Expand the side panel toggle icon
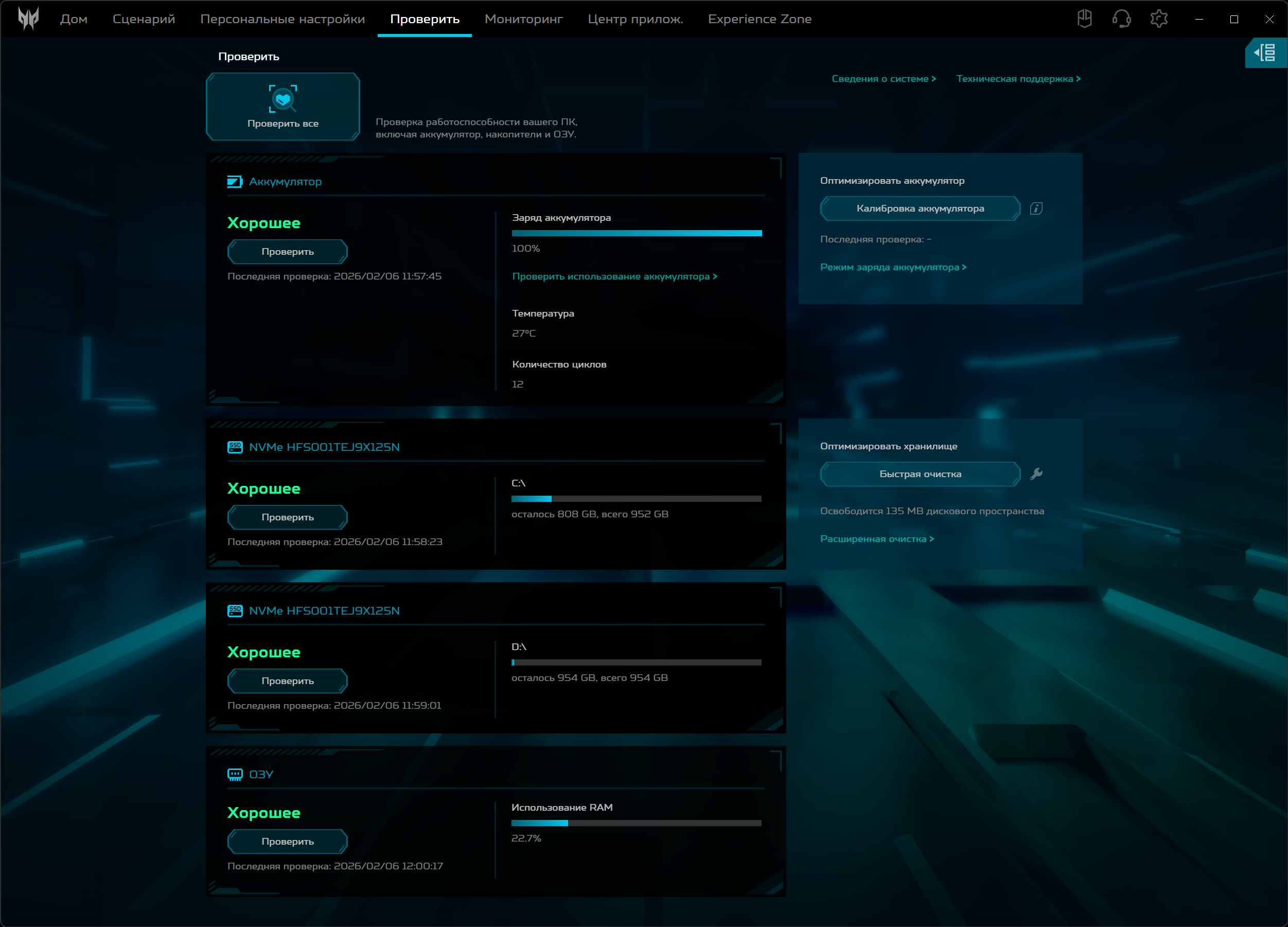The height and width of the screenshot is (927, 1288). pyautogui.click(x=1265, y=53)
